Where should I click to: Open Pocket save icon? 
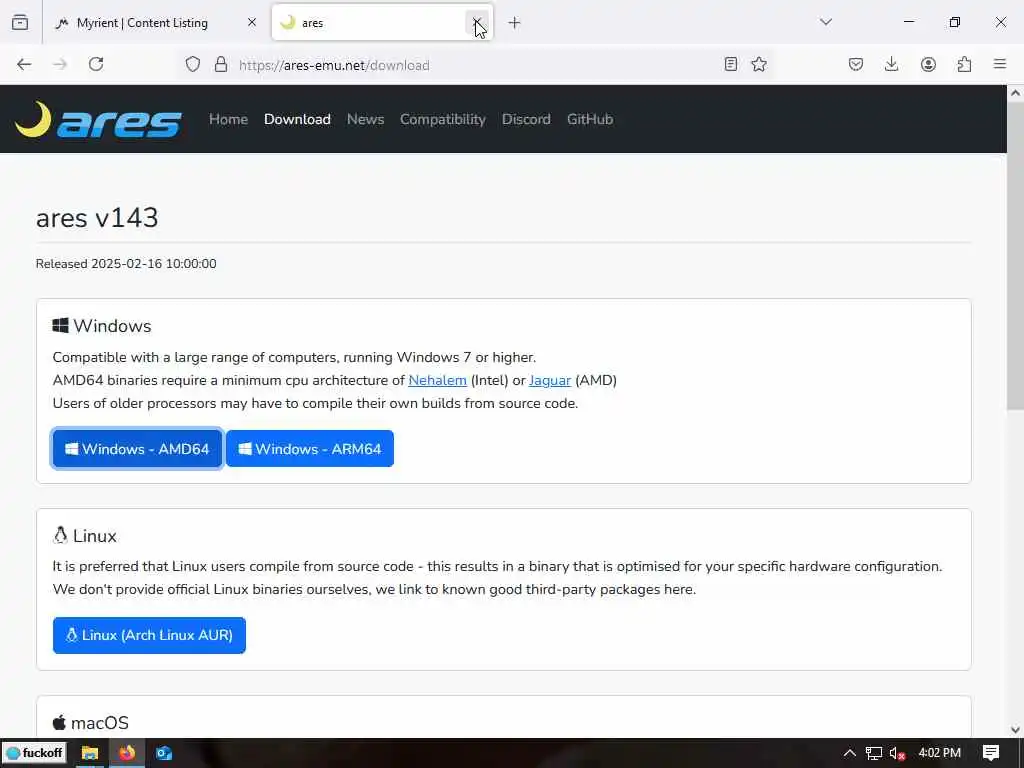pos(856,64)
